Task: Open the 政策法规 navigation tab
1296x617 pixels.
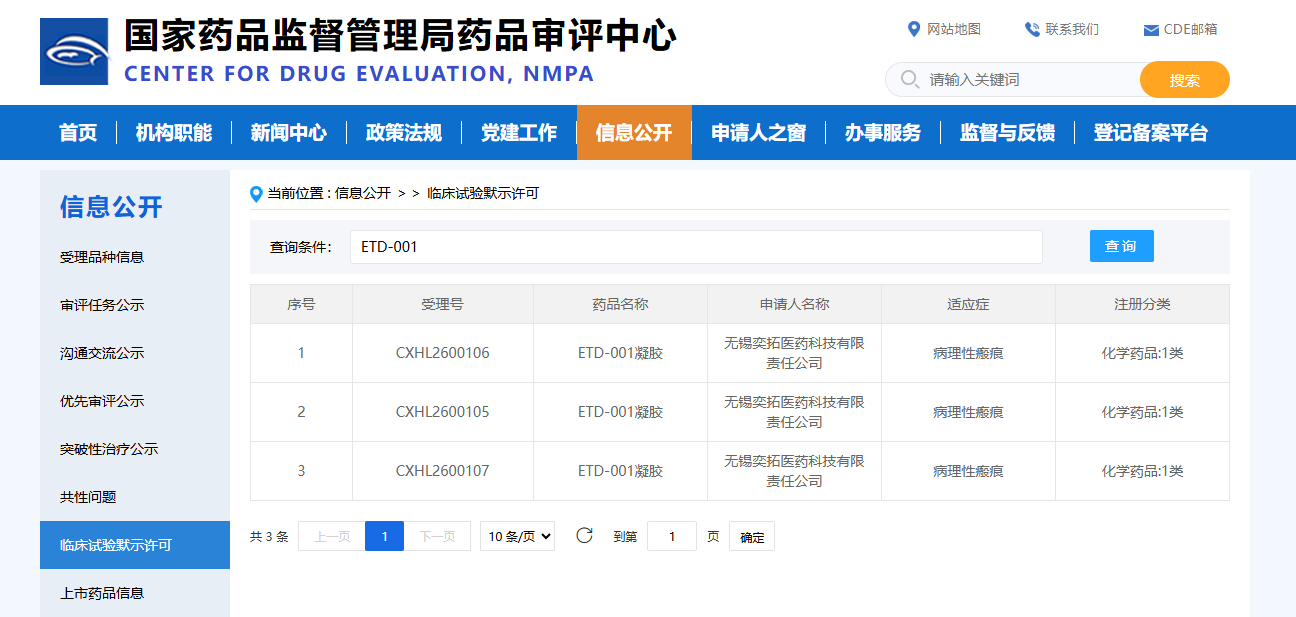Action: coord(404,132)
